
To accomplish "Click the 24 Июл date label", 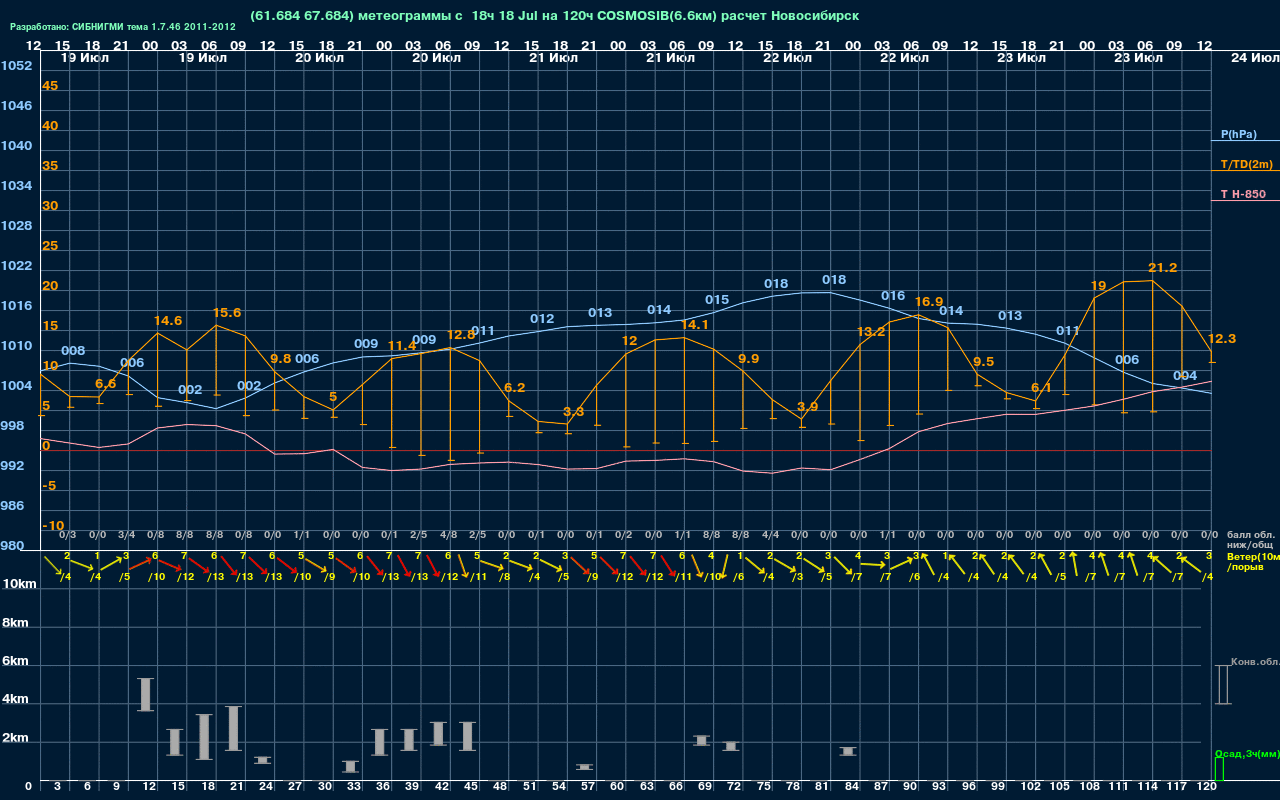I will click(x=1253, y=58).
